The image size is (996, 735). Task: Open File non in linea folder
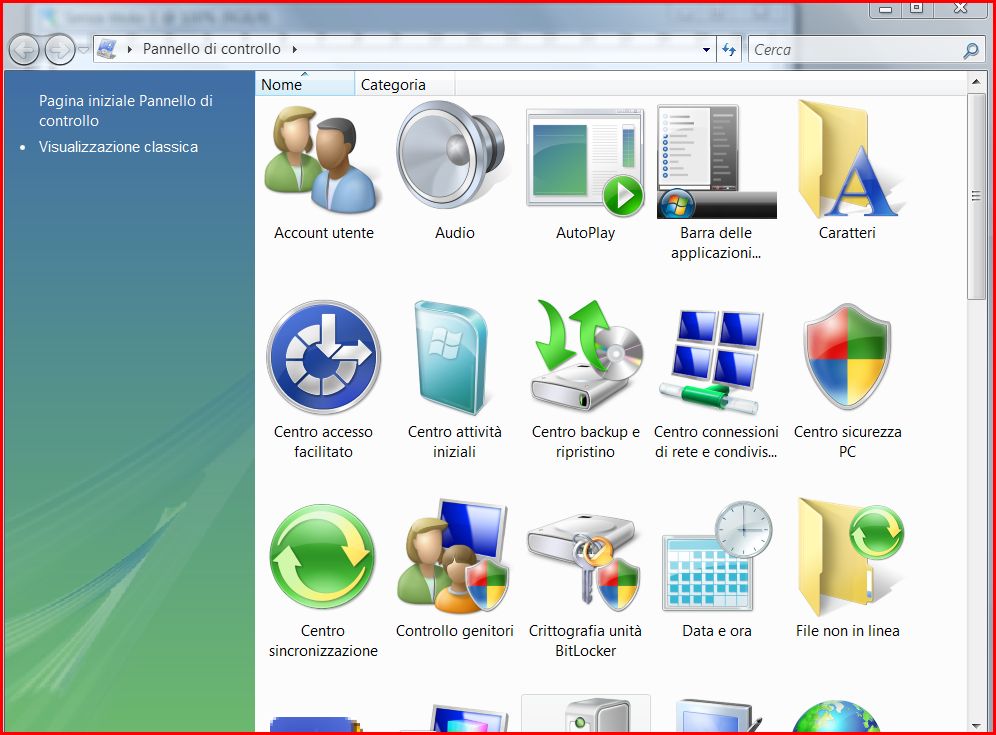[847, 570]
